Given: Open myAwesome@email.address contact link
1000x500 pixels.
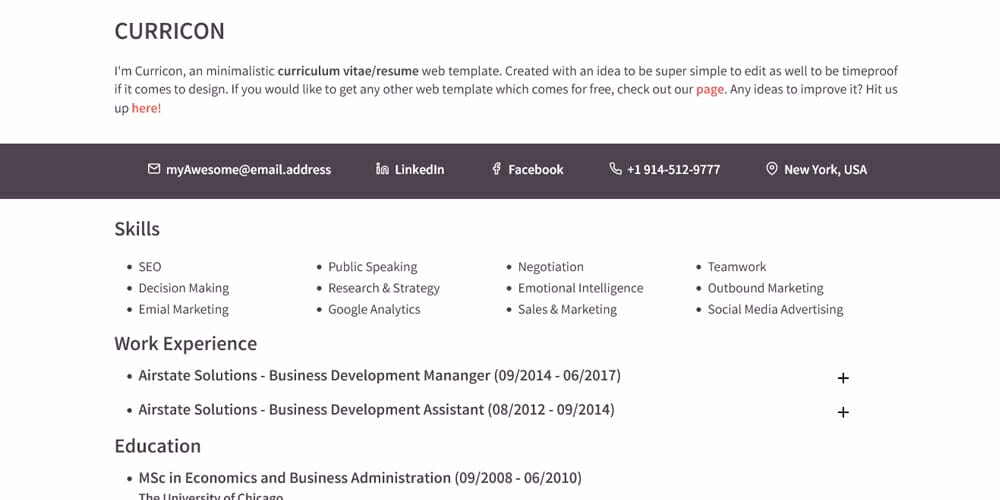Looking at the screenshot, I should (248, 170).
